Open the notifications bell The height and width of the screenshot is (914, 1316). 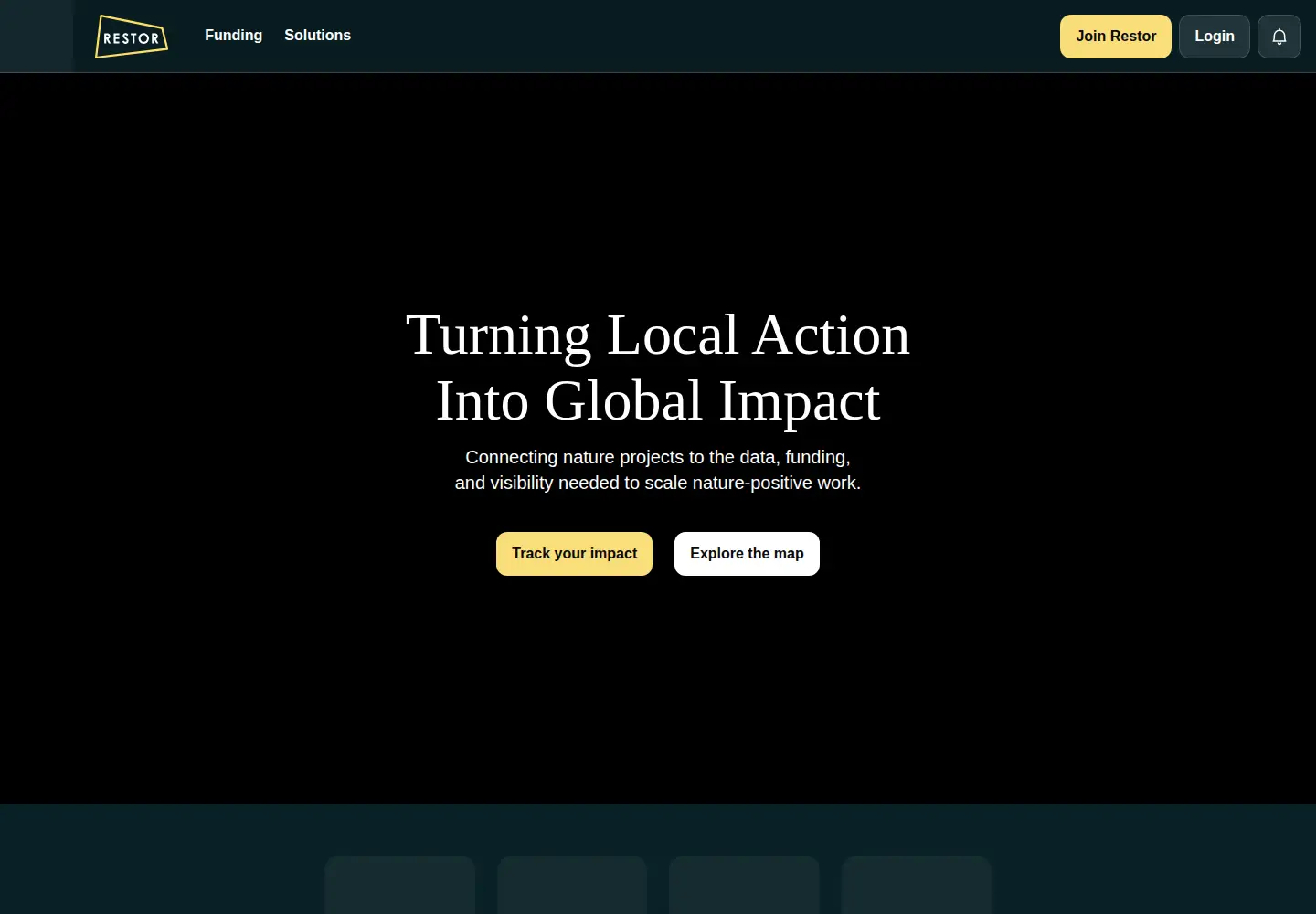point(1279,37)
